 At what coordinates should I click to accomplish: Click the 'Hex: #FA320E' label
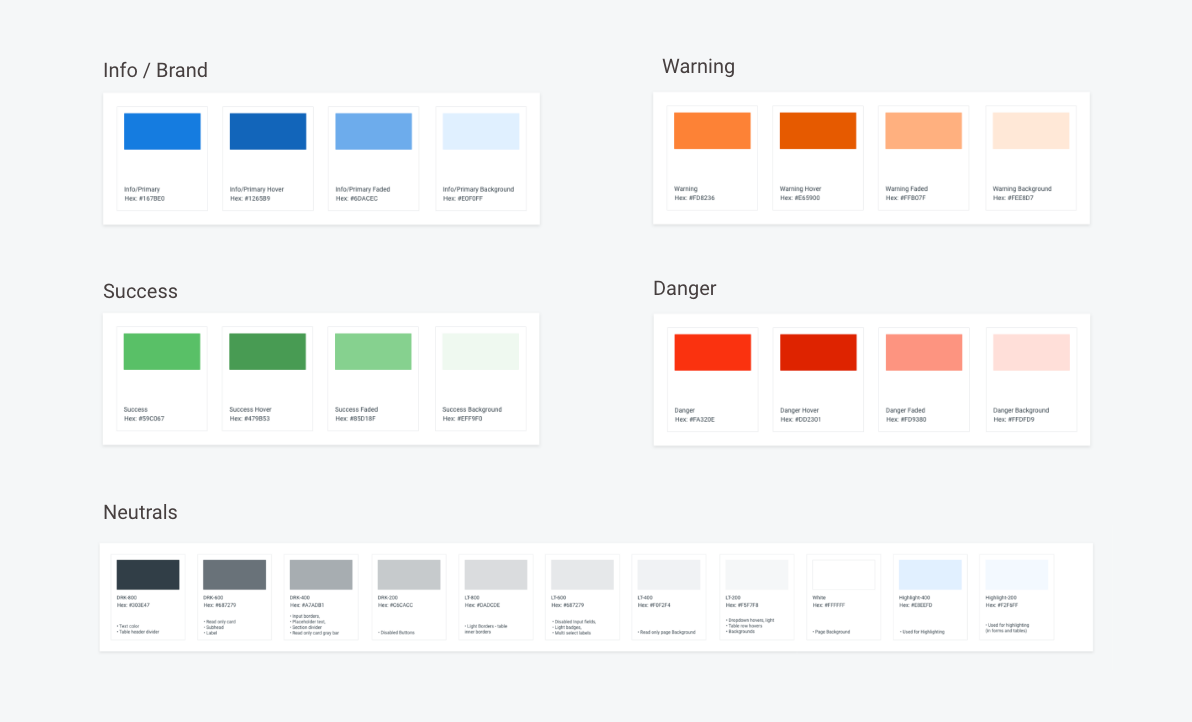click(695, 420)
